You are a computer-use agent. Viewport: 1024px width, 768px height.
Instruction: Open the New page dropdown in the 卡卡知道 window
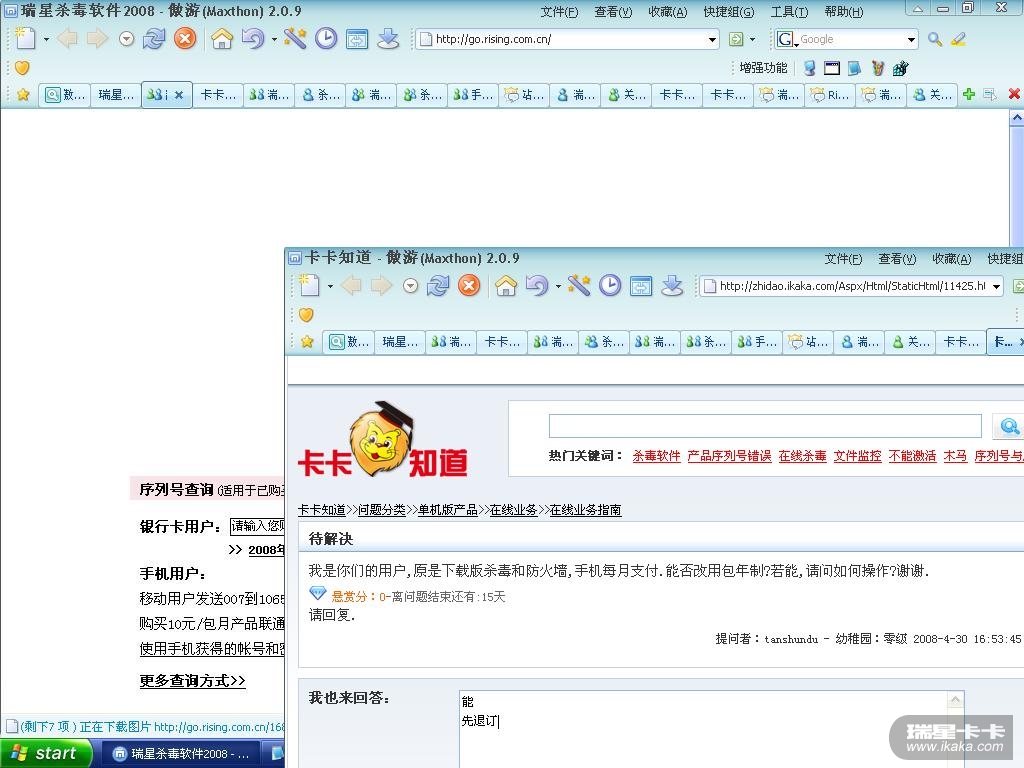coord(330,286)
